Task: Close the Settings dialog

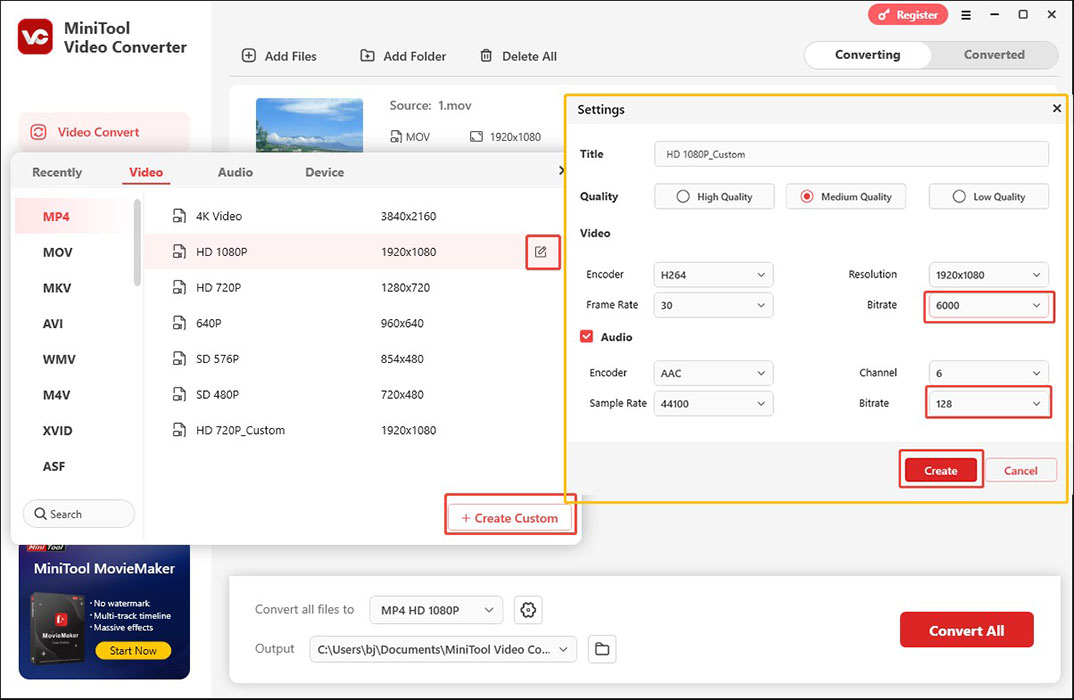Action: (x=1057, y=108)
